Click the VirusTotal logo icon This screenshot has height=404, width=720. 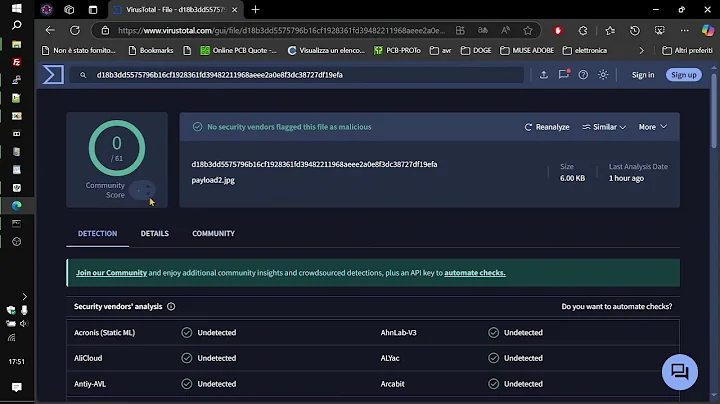(53, 75)
